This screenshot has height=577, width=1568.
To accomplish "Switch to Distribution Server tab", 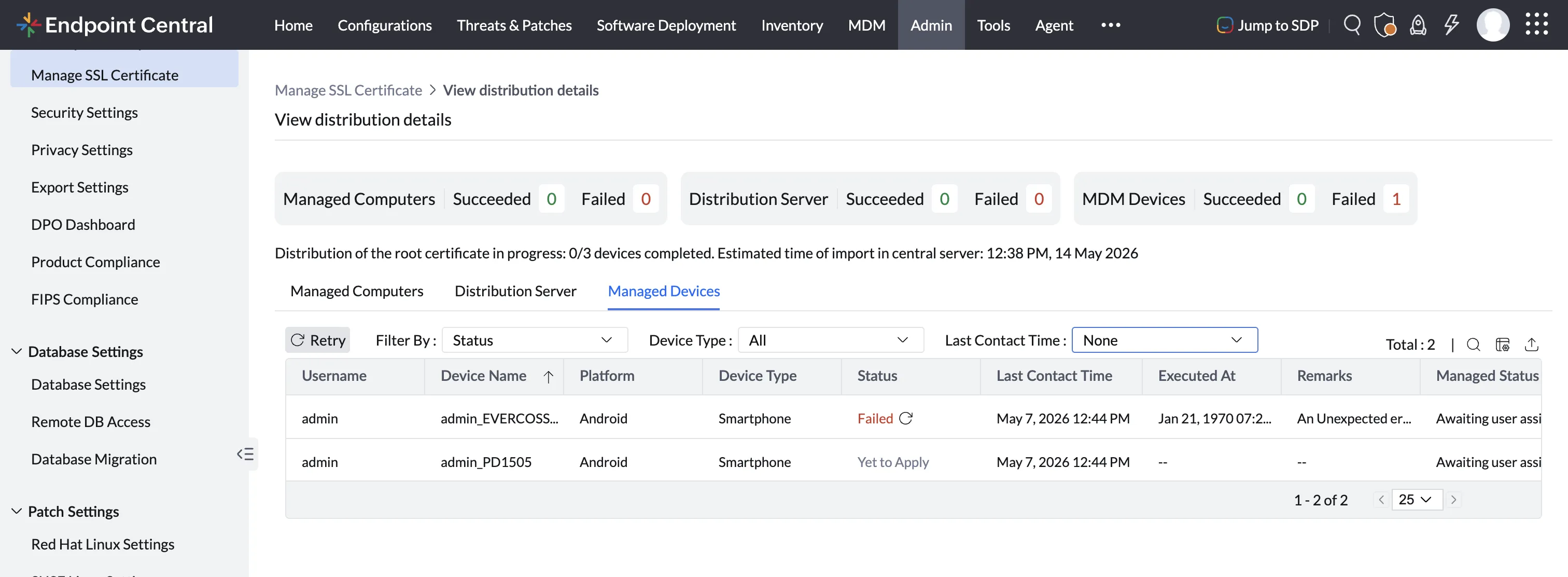I will tap(515, 291).
